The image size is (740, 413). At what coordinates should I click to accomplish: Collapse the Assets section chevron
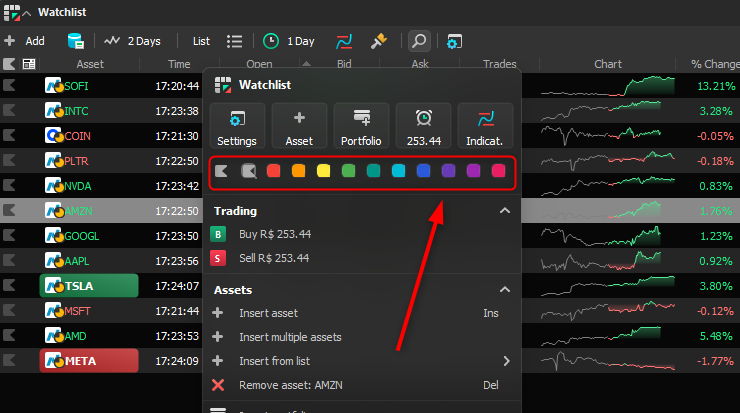click(505, 289)
